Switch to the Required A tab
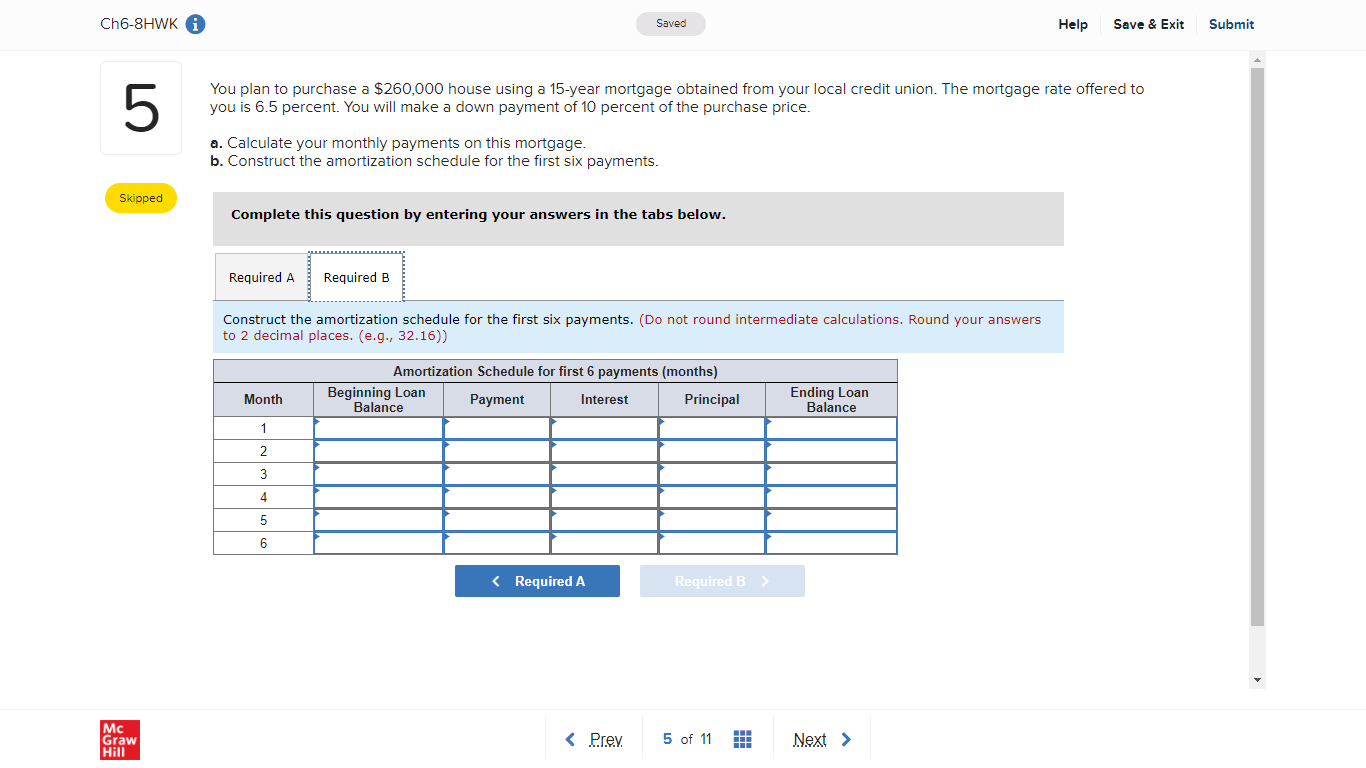 pyautogui.click(x=261, y=276)
